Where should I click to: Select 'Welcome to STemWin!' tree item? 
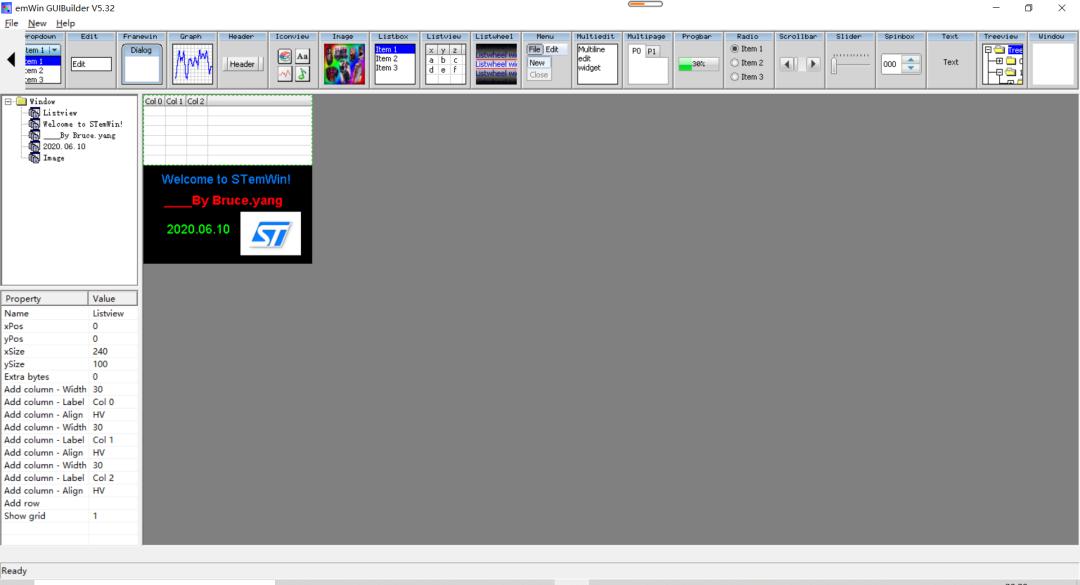[x=83, y=124]
